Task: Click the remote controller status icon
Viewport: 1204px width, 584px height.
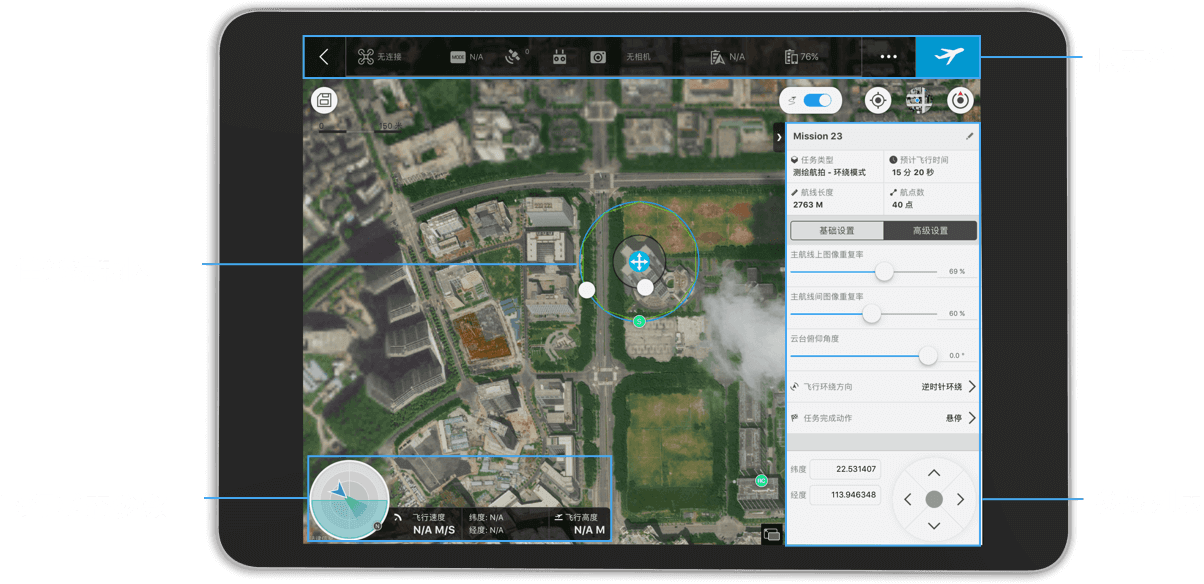Action: [559, 58]
